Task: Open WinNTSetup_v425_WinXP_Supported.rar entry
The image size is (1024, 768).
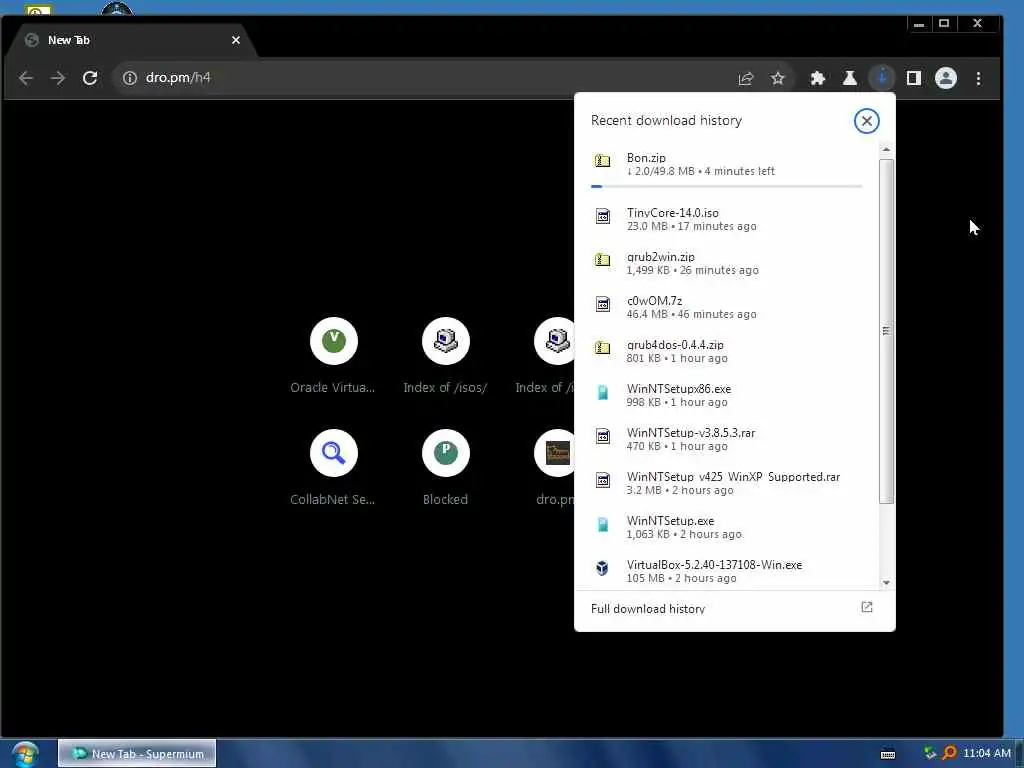Action: pos(726,483)
